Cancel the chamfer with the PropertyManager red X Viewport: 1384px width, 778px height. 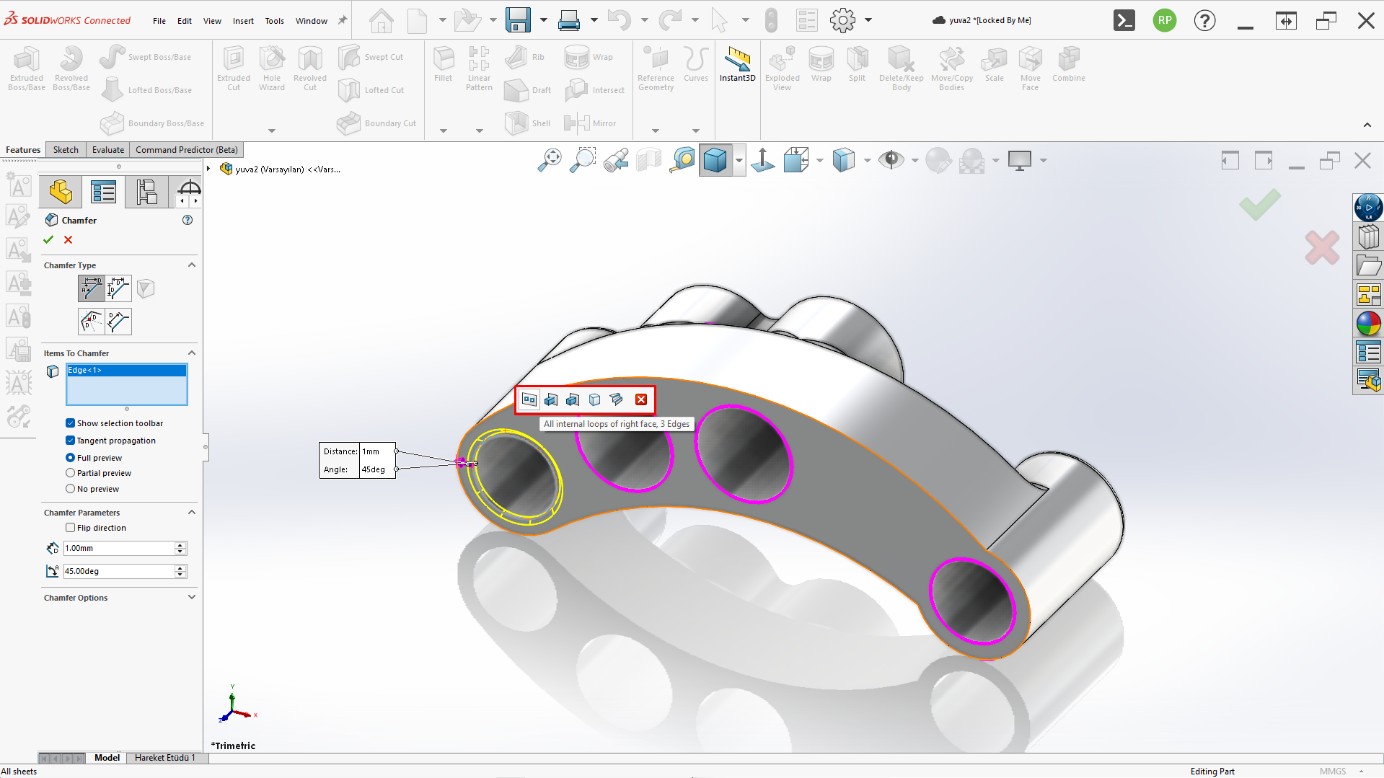point(68,240)
